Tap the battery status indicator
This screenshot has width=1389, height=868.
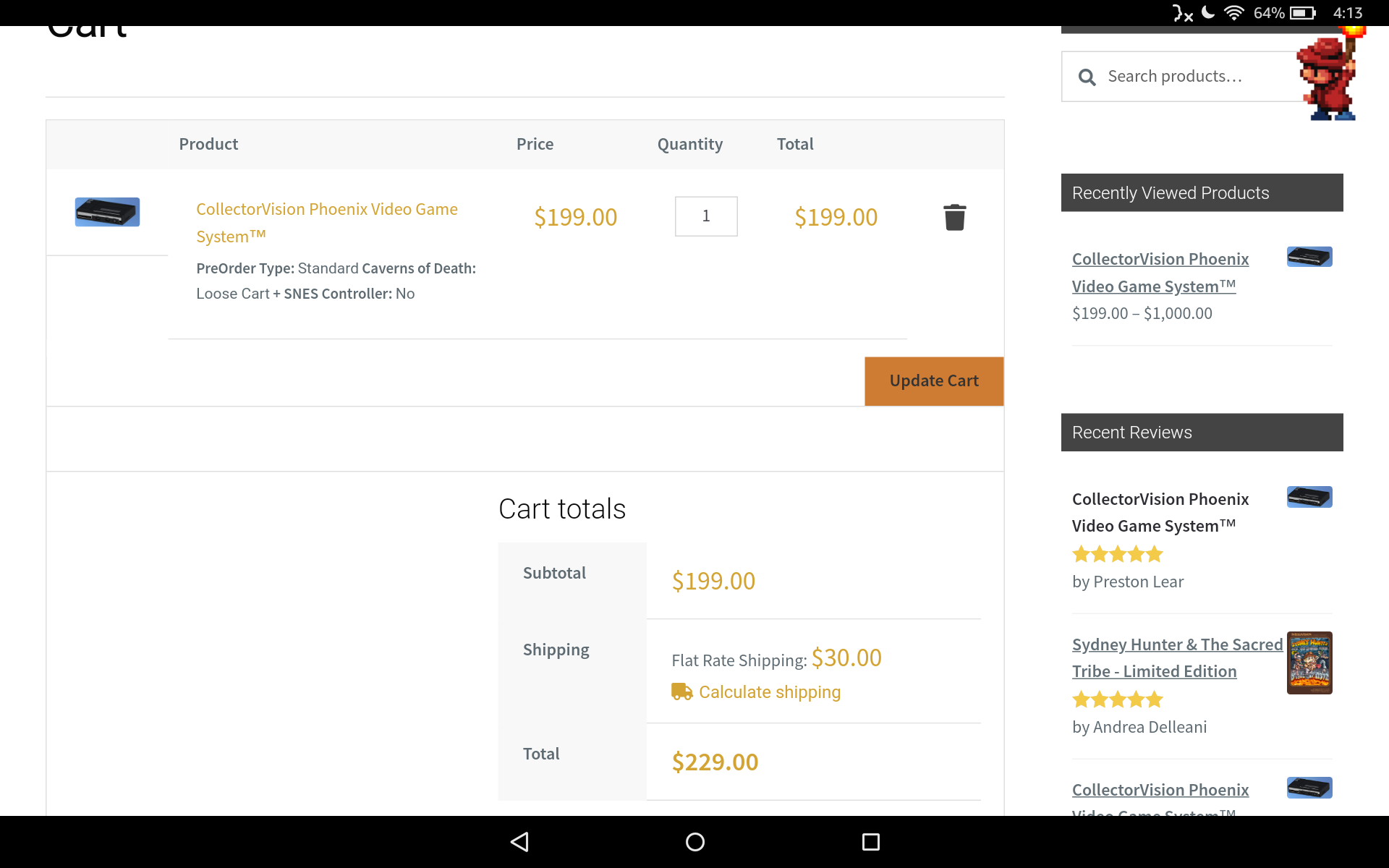coord(1302,13)
